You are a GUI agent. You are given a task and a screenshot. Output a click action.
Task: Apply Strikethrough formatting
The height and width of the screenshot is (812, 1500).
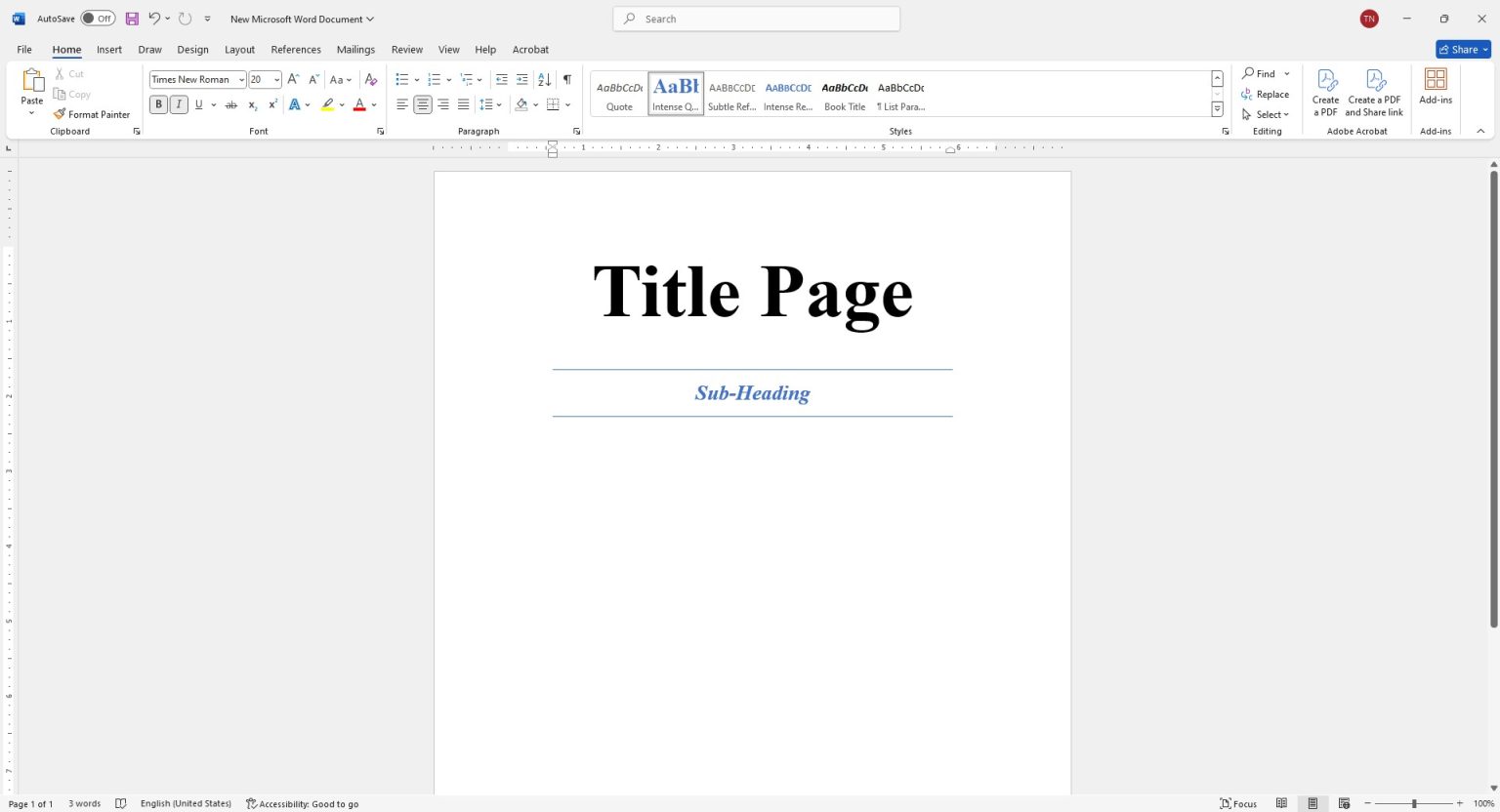point(231,104)
